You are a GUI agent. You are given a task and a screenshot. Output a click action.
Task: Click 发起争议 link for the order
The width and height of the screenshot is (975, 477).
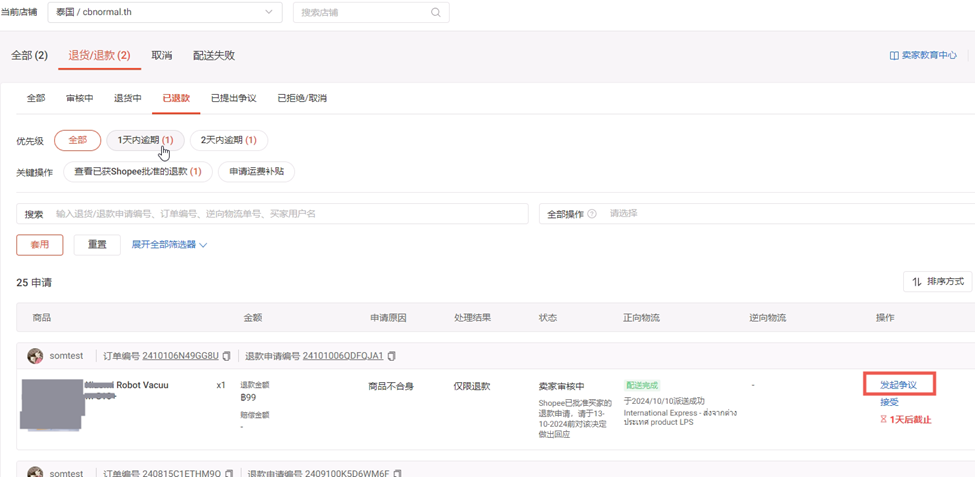(x=899, y=385)
